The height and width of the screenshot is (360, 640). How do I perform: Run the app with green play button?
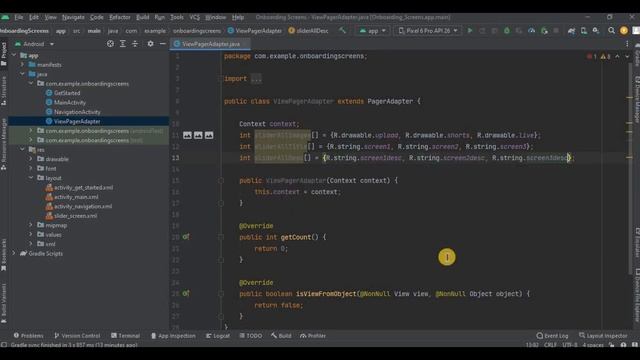coord(470,31)
